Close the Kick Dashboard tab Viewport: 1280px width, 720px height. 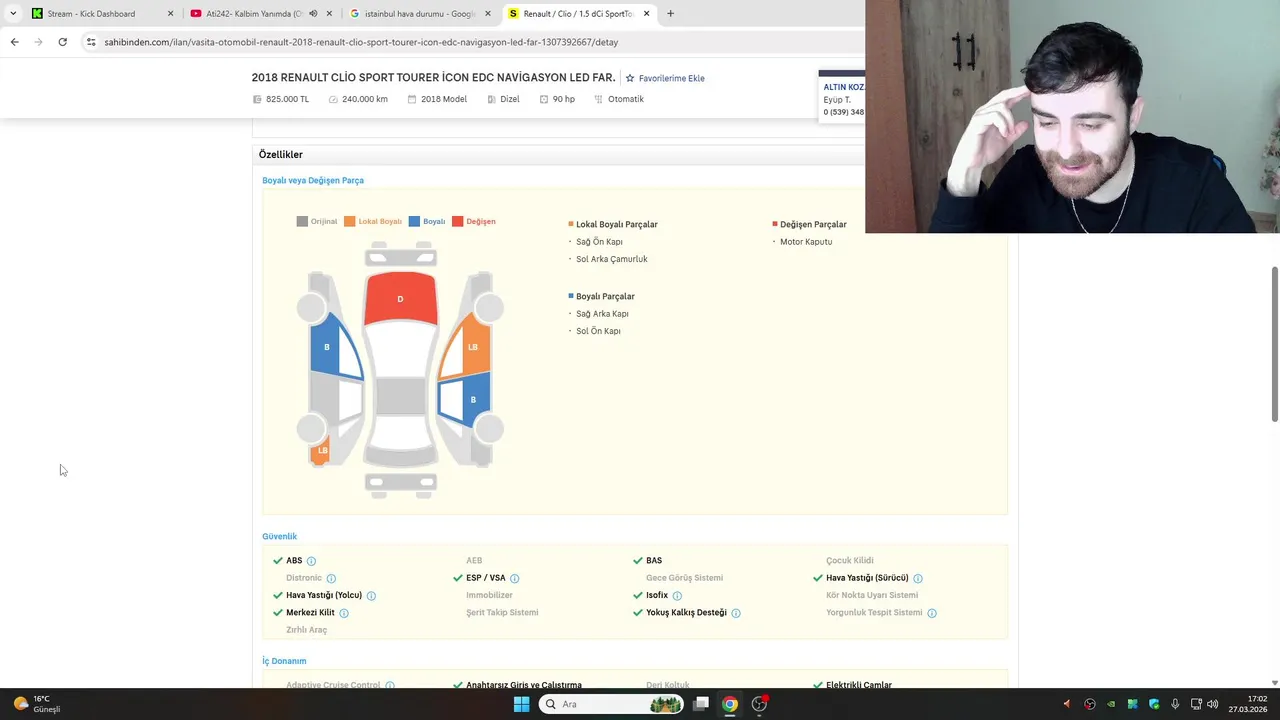point(170,14)
